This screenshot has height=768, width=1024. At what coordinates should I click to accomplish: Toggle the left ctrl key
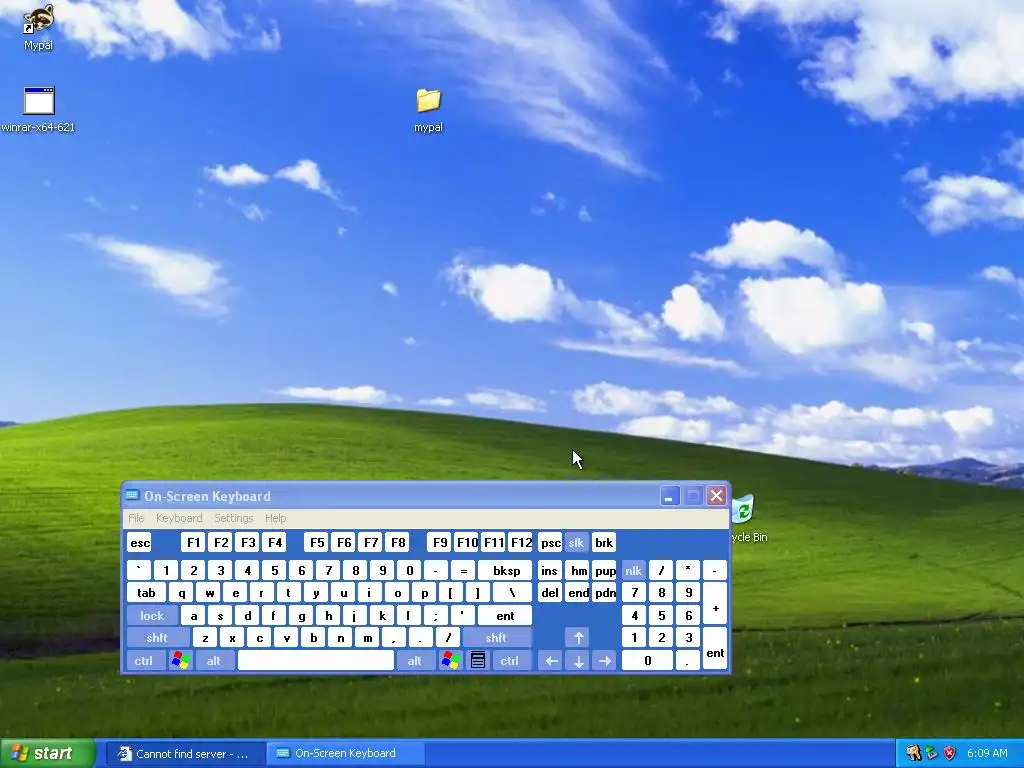(x=144, y=660)
